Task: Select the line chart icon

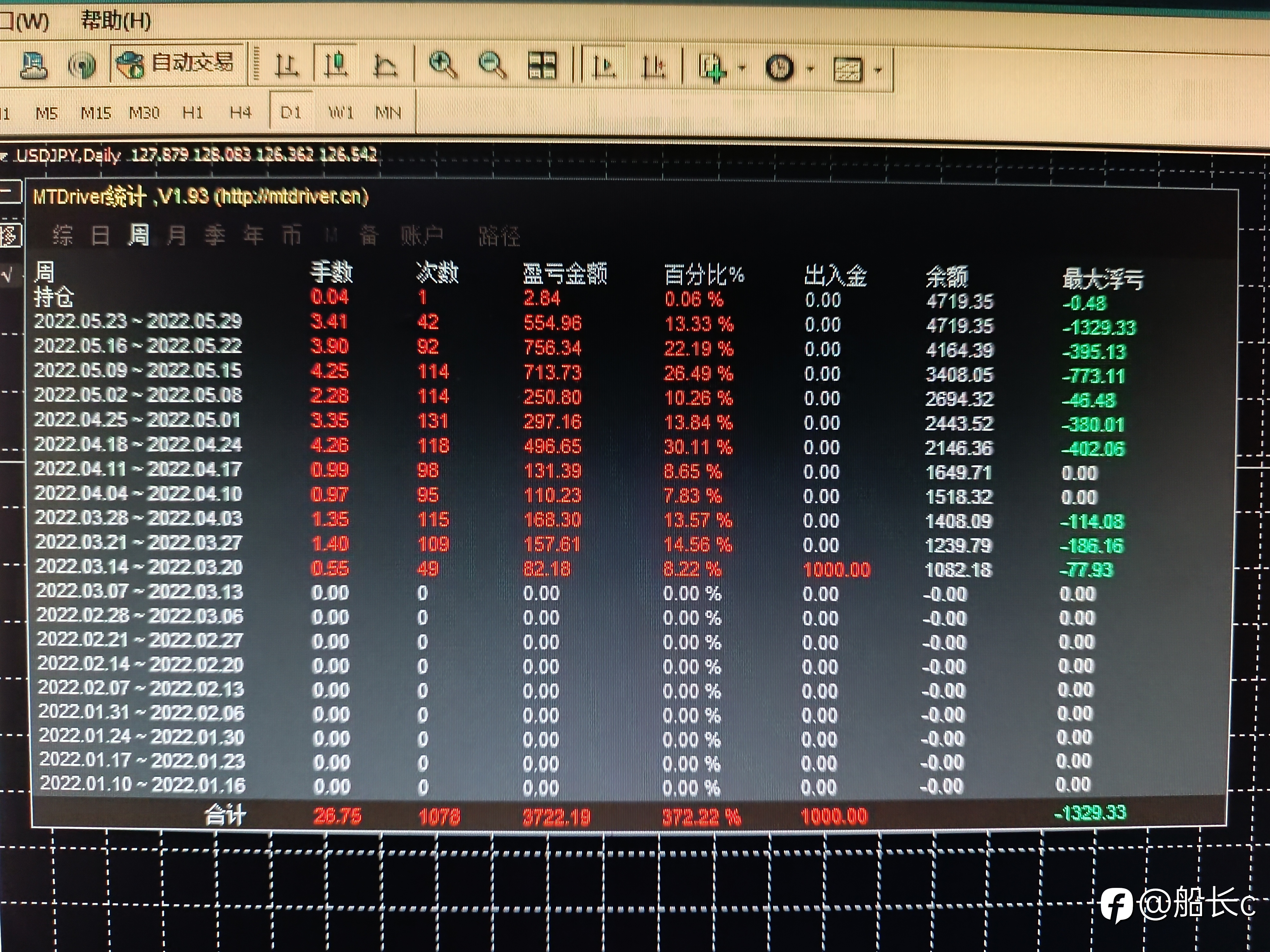Action: pos(385,65)
